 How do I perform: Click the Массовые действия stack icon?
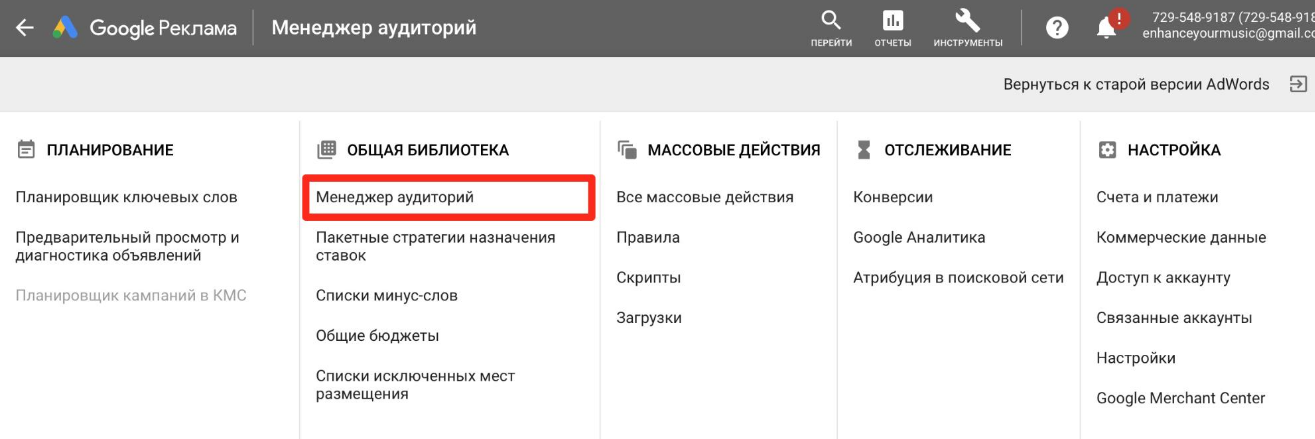pos(627,150)
